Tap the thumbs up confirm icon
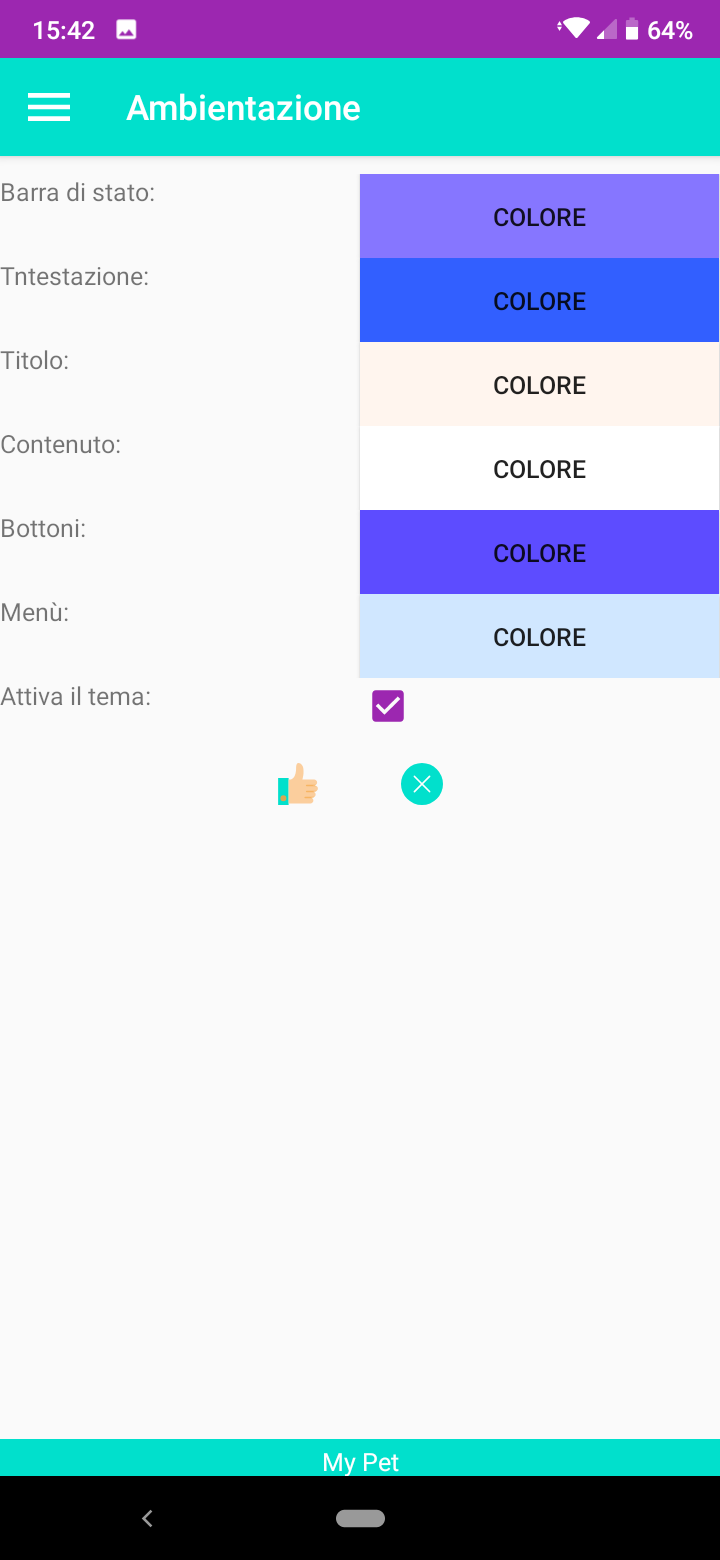Screen dimensions: 720x1560 (x=298, y=784)
